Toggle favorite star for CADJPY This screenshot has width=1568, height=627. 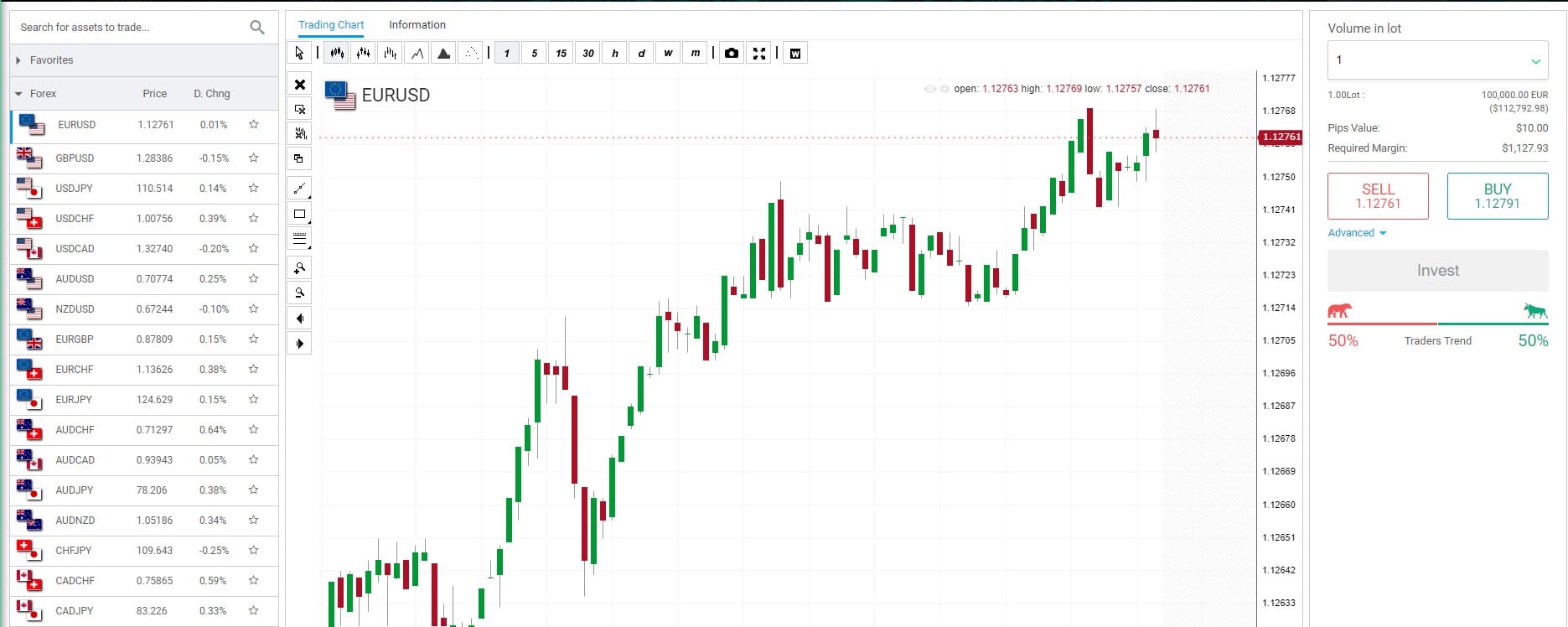coord(253,610)
